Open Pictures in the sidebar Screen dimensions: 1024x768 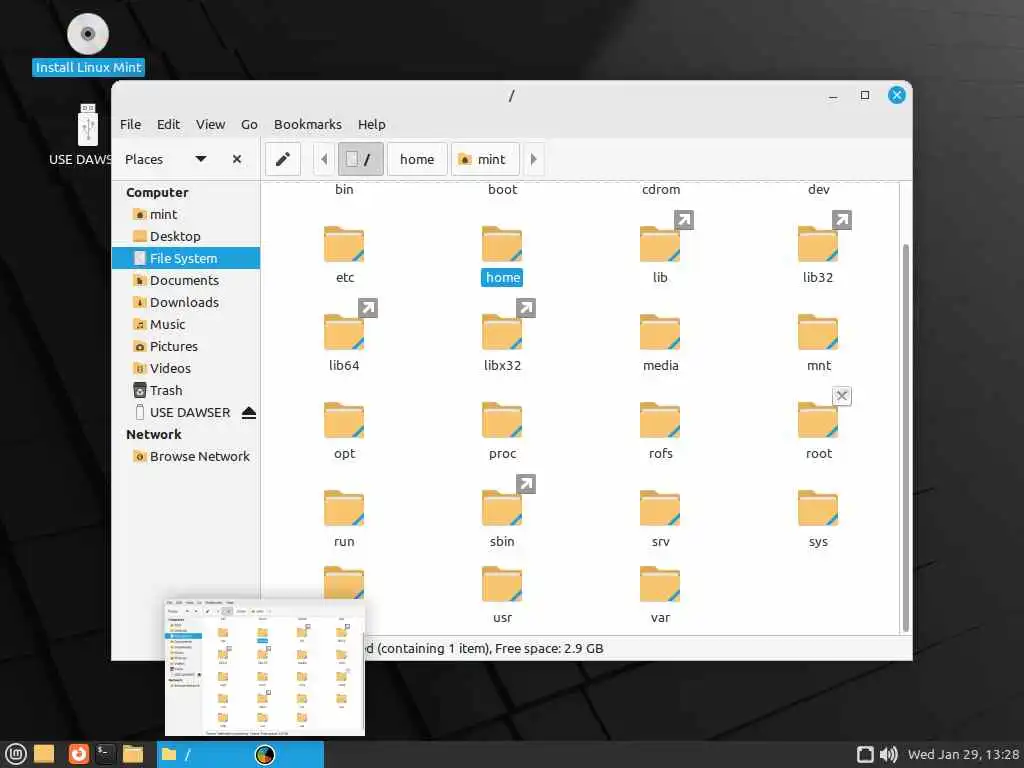[185, 346]
